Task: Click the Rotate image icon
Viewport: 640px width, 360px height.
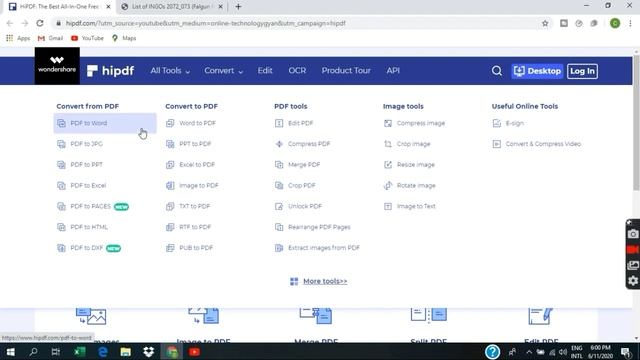Action: click(x=388, y=186)
